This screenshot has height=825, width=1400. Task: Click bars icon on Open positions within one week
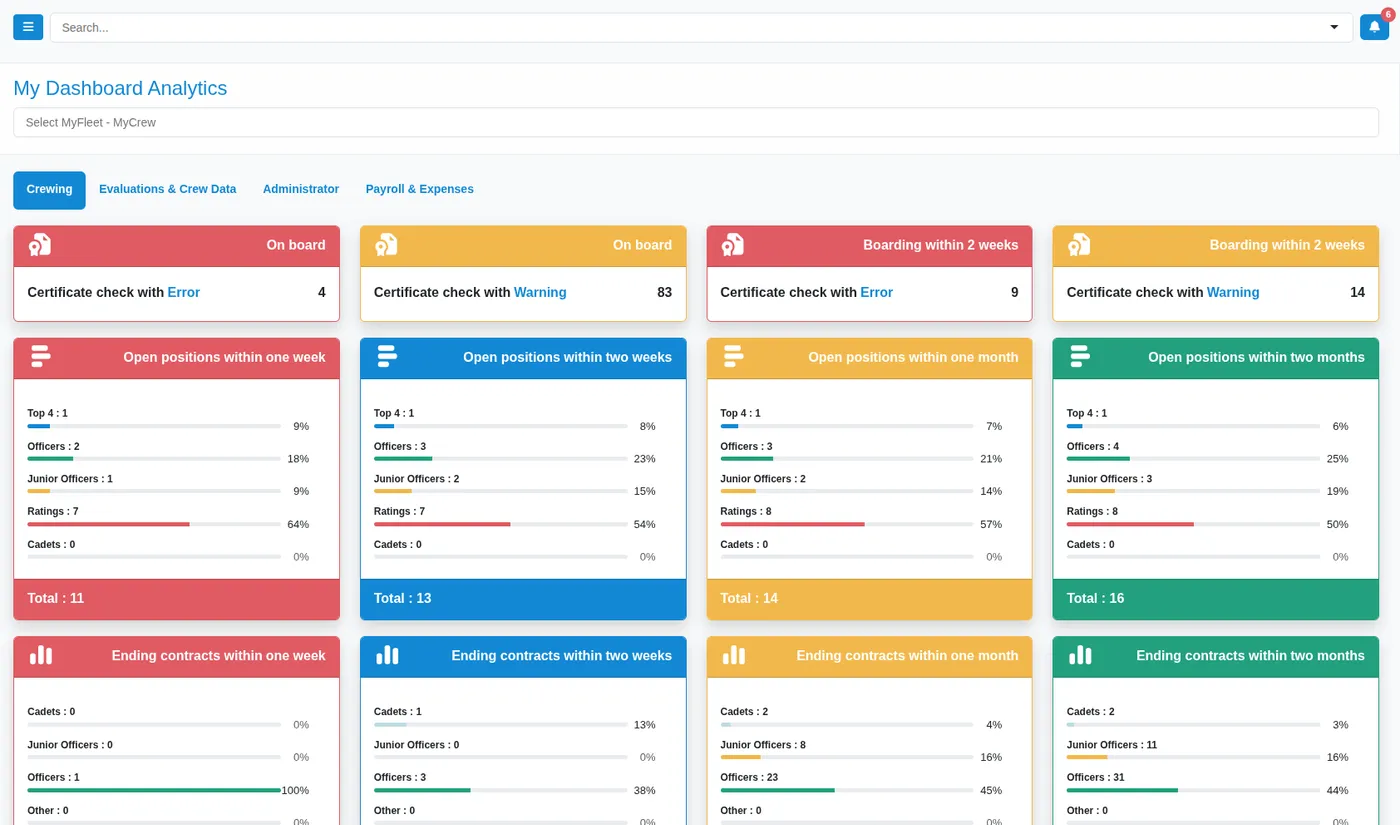[x=39, y=356]
